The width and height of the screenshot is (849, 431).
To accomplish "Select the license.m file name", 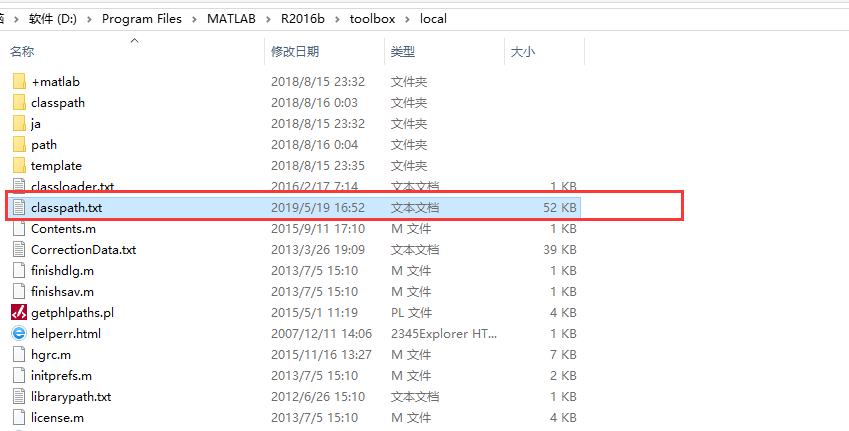I will 57,417.
